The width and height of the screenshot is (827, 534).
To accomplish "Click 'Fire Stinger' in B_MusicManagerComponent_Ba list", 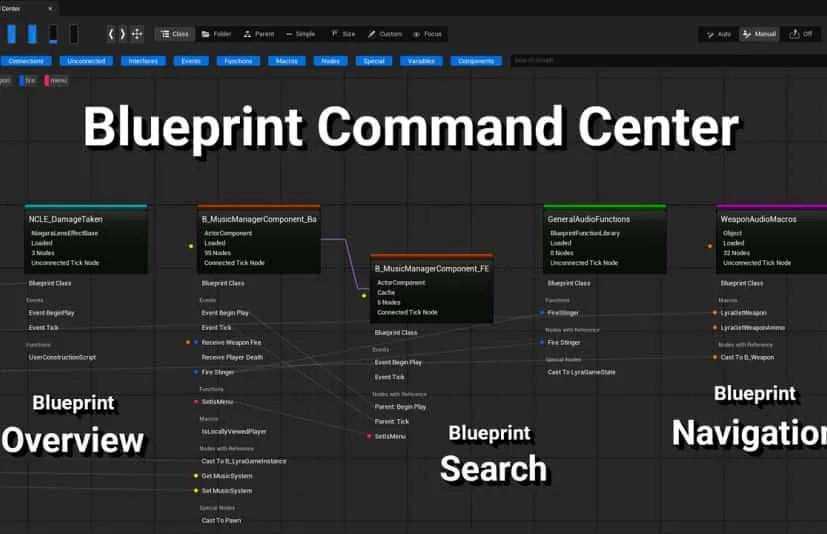I will 217,372.
